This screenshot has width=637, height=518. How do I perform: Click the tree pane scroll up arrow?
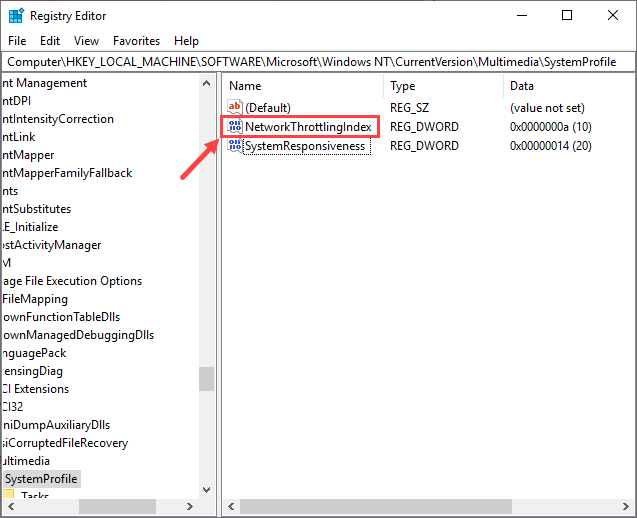[x=206, y=83]
